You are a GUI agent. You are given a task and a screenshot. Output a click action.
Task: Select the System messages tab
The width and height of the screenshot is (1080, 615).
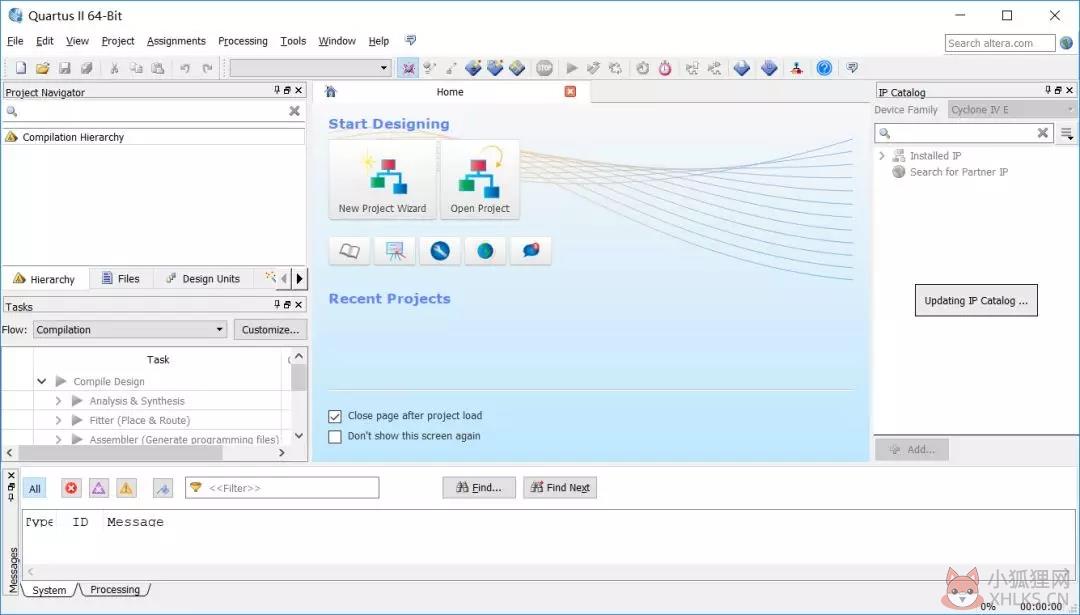(x=50, y=590)
